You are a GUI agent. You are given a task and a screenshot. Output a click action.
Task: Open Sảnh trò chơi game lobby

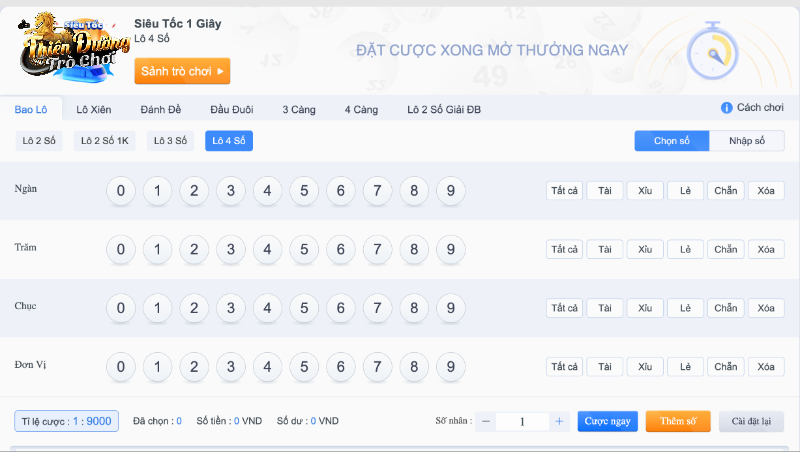click(182, 71)
